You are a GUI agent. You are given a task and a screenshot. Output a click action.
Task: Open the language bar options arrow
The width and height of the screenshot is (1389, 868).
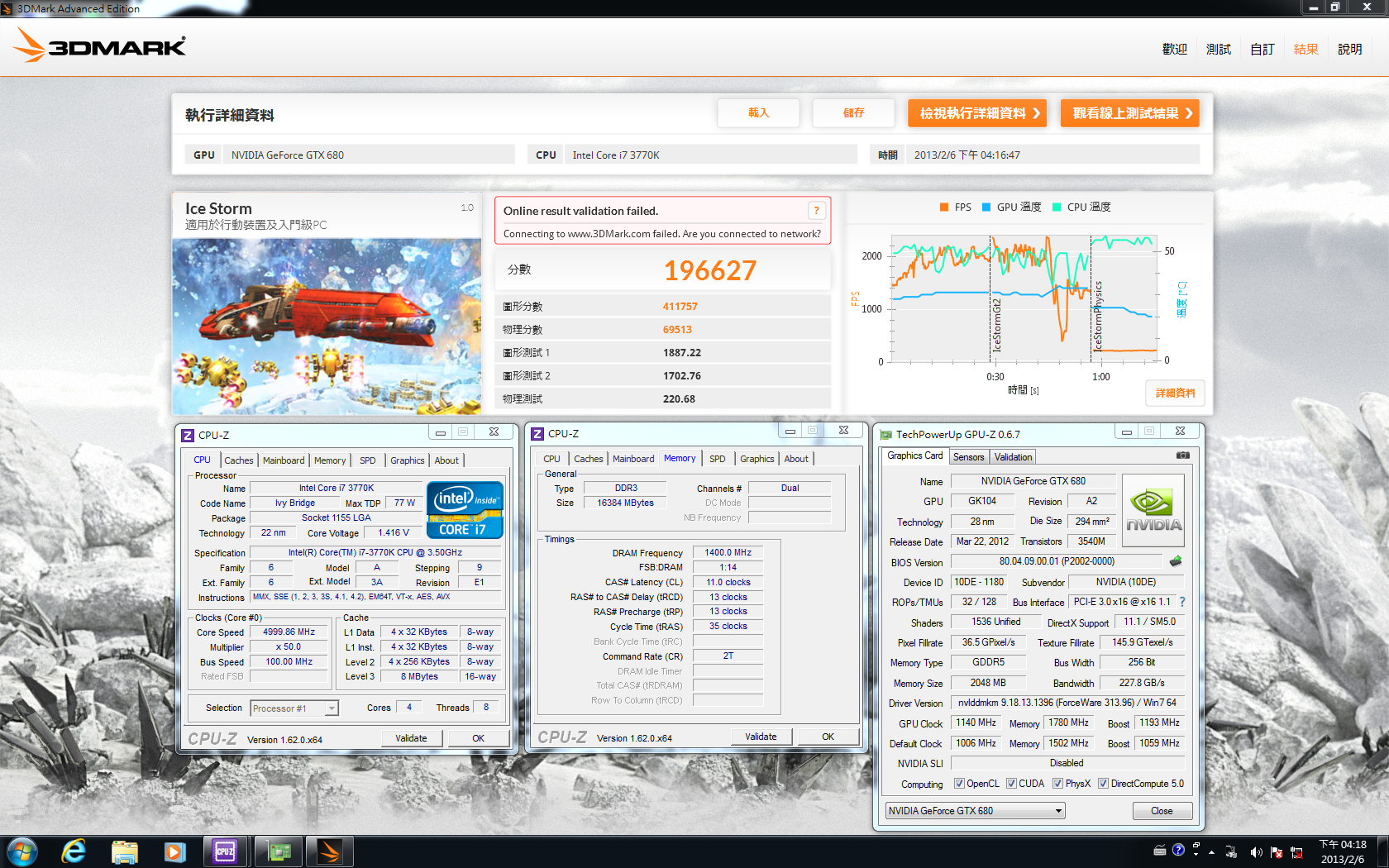(1196, 855)
